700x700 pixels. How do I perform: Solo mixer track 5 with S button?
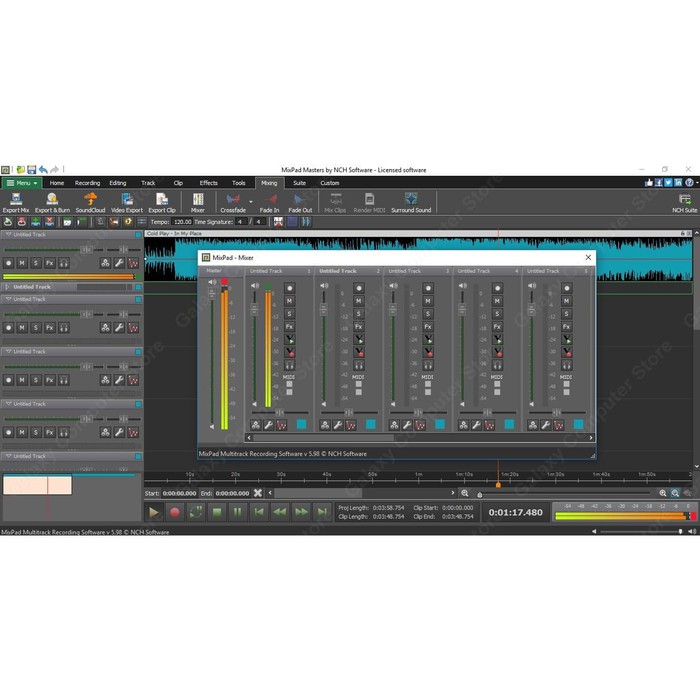coord(566,313)
